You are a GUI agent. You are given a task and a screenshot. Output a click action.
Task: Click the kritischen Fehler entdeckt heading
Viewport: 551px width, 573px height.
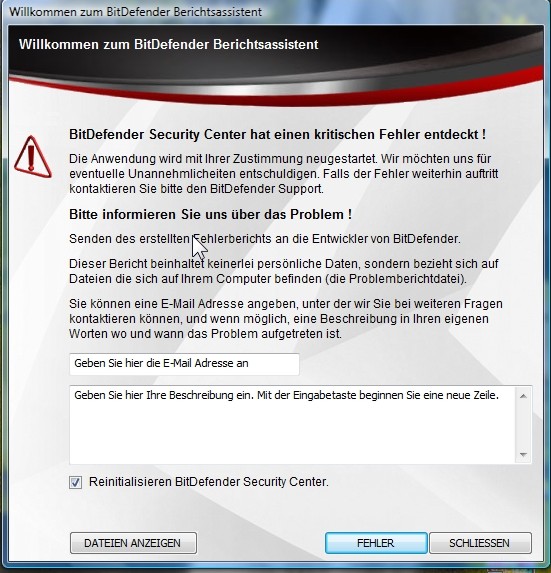(x=278, y=134)
